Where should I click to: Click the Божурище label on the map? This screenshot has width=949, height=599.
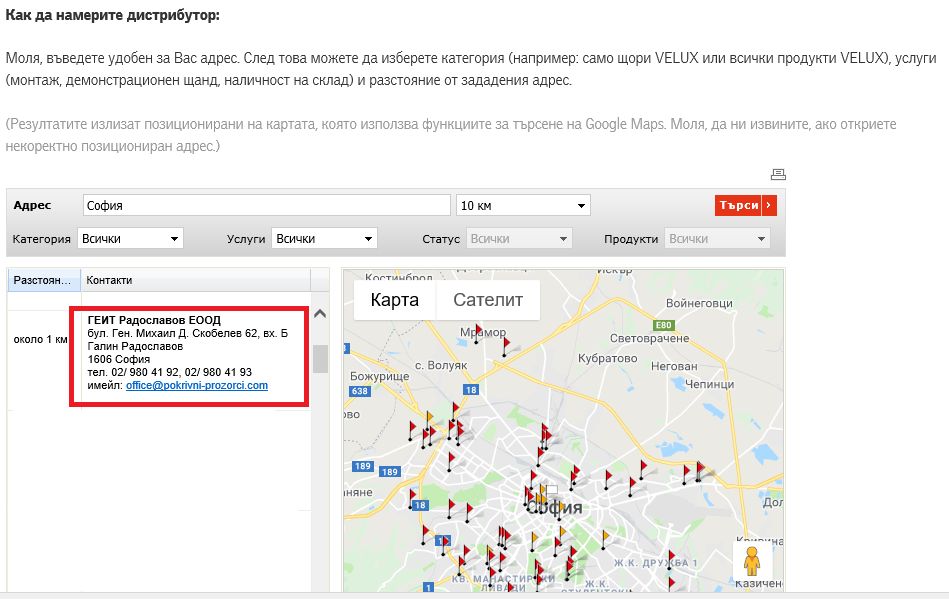[x=379, y=376]
